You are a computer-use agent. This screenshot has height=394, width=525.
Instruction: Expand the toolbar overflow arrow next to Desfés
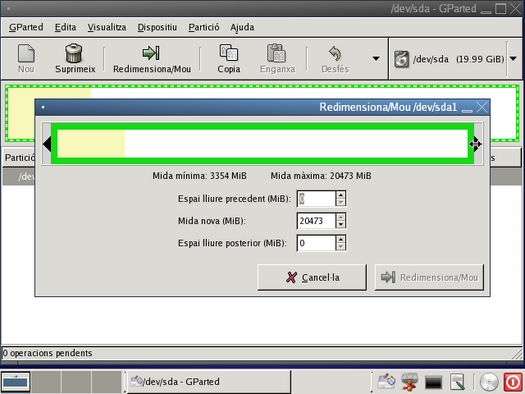tap(376, 59)
